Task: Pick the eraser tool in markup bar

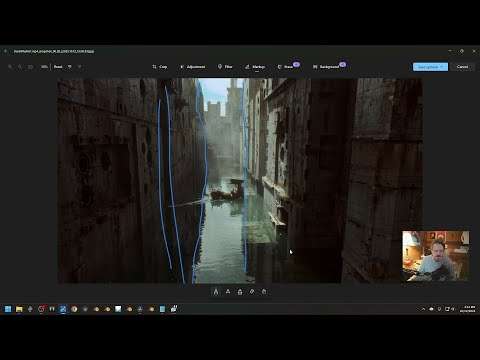Action: click(252, 292)
